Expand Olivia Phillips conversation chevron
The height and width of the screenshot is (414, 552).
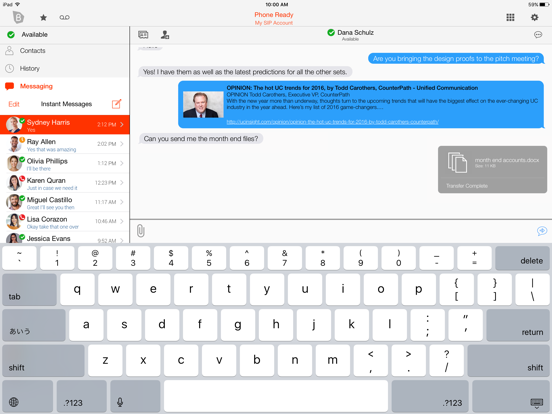coord(122,163)
